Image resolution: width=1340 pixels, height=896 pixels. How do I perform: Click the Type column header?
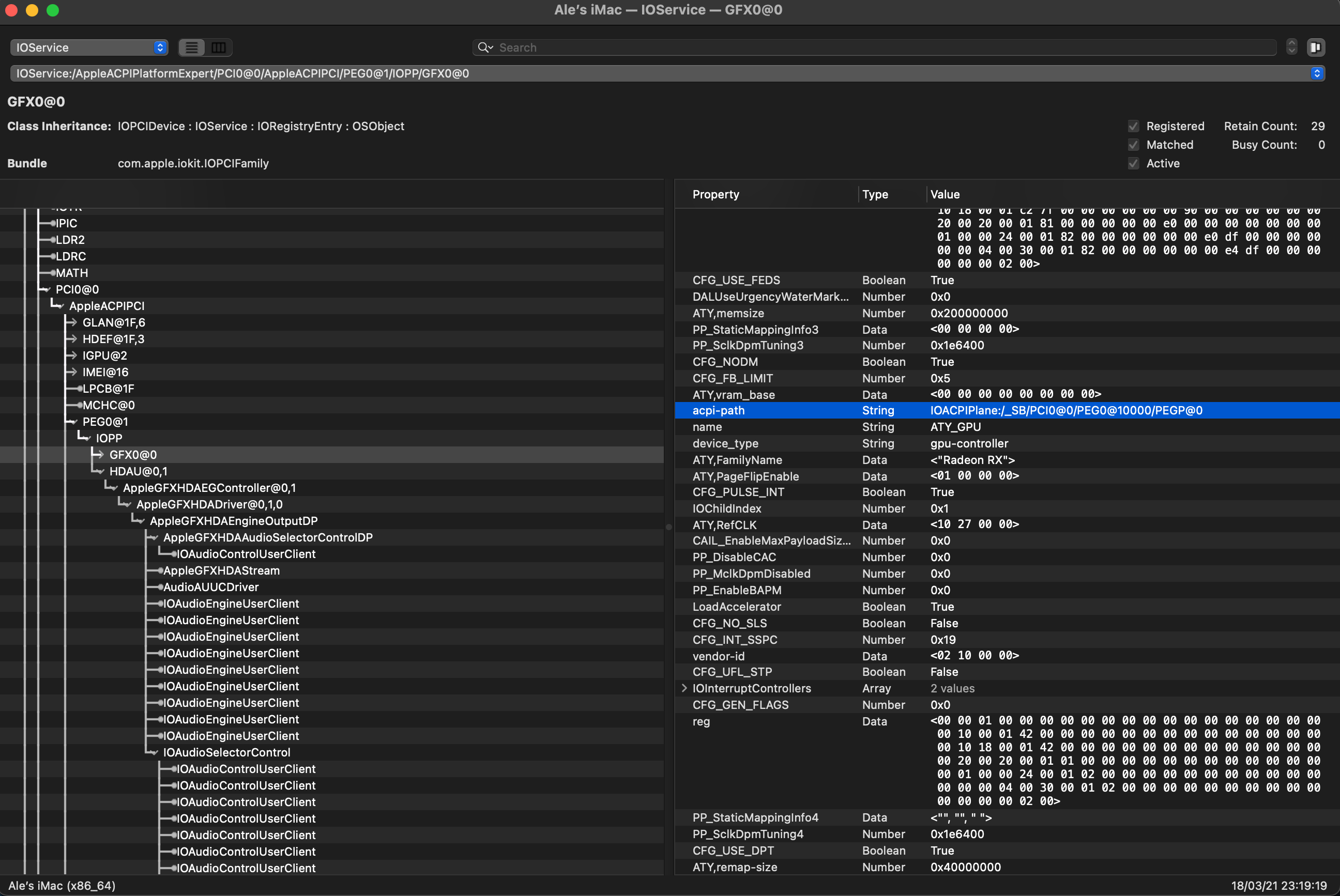point(875,194)
